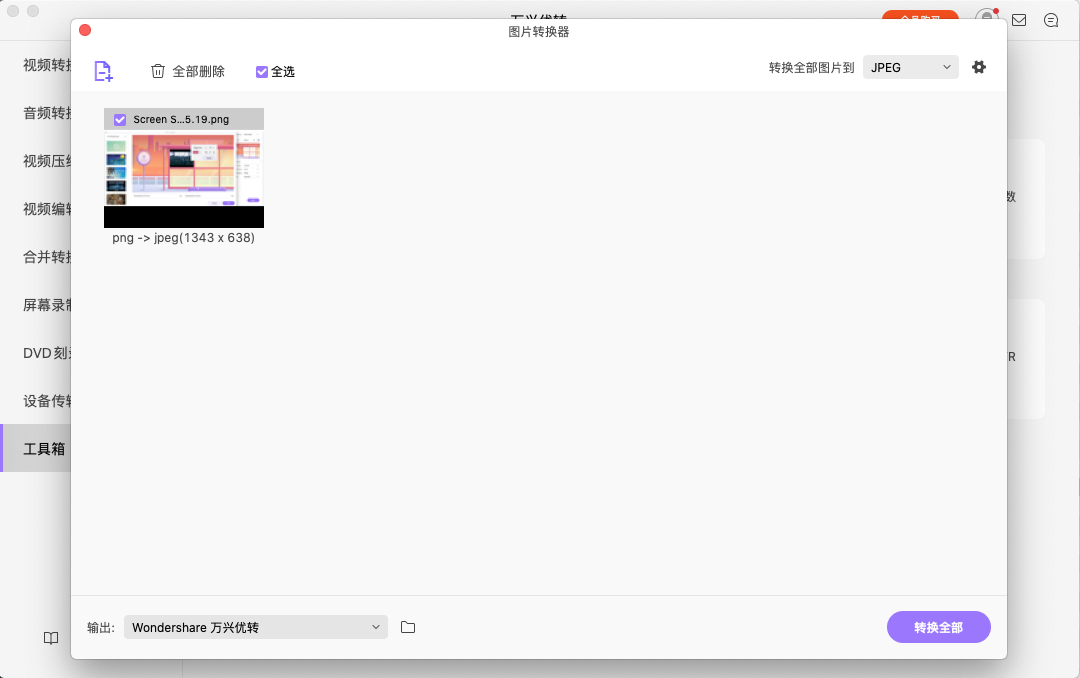This screenshot has height=678, width=1080.
Task: Uncheck the Screen S...5.19.png checkbox
Action: 120,119
